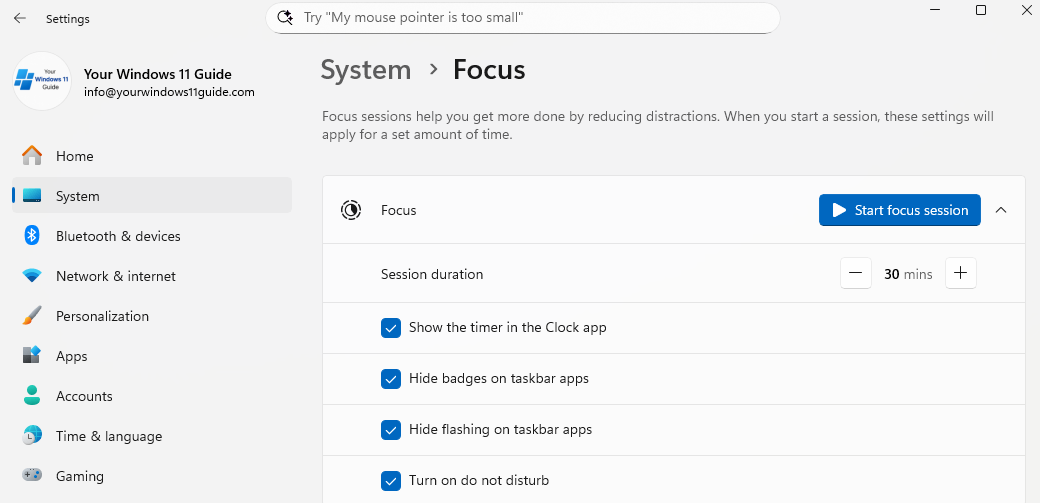Open Bluetooth & devices settings
Screen dimensions: 1040x503
click(152, 236)
